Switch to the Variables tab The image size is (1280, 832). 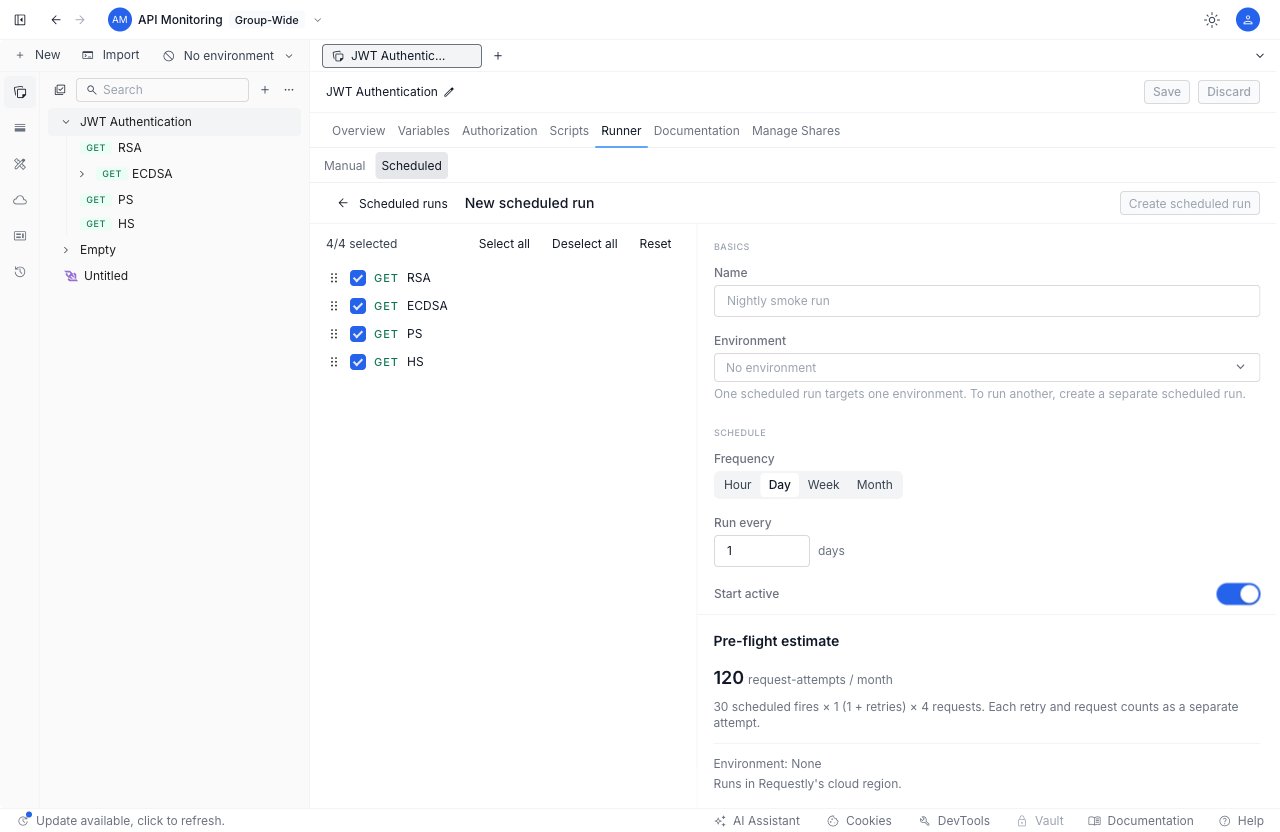pos(424,131)
